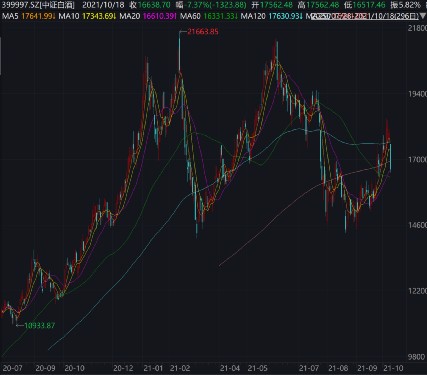Select the MA120 indicator value 17630.93
The width and height of the screenshot is (427, 375).
(x=285, y=16)
